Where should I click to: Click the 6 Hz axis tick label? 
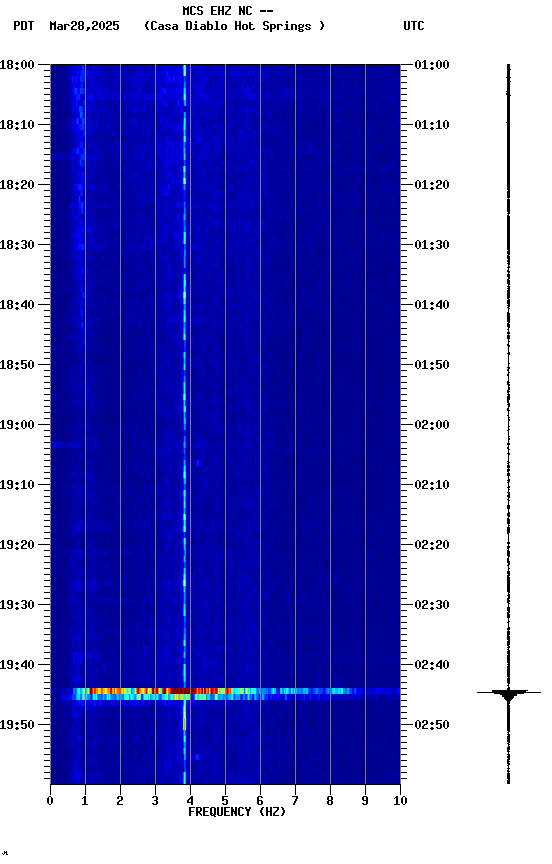click(x=260, y=801)
